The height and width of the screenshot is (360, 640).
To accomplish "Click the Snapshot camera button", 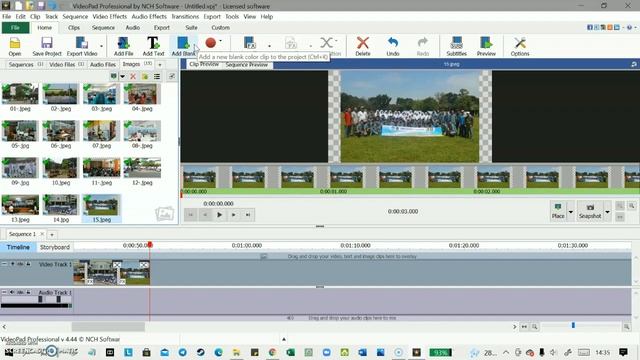I will 590,211.
